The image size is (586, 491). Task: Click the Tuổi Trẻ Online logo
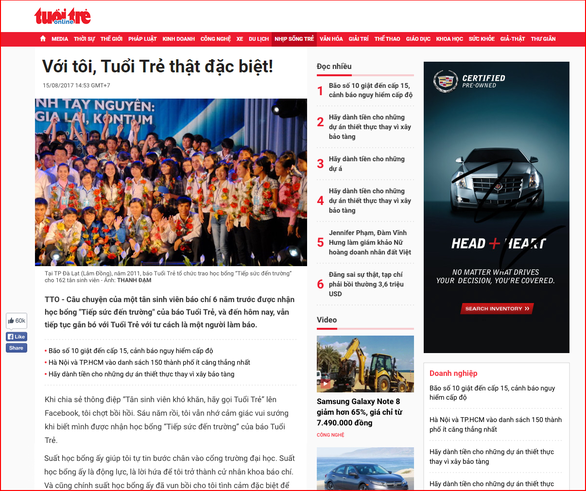[62, 16]
